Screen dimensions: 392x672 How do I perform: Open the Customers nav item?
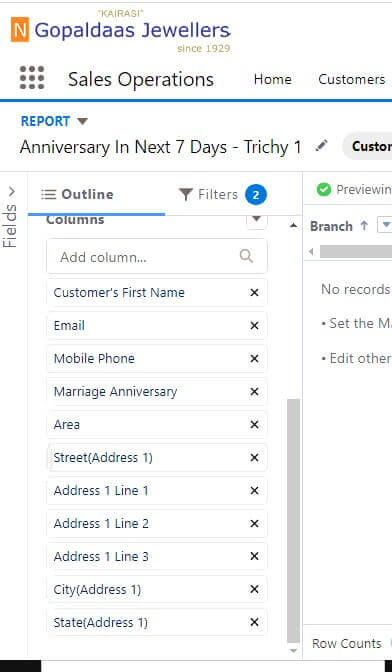point(352,79)
